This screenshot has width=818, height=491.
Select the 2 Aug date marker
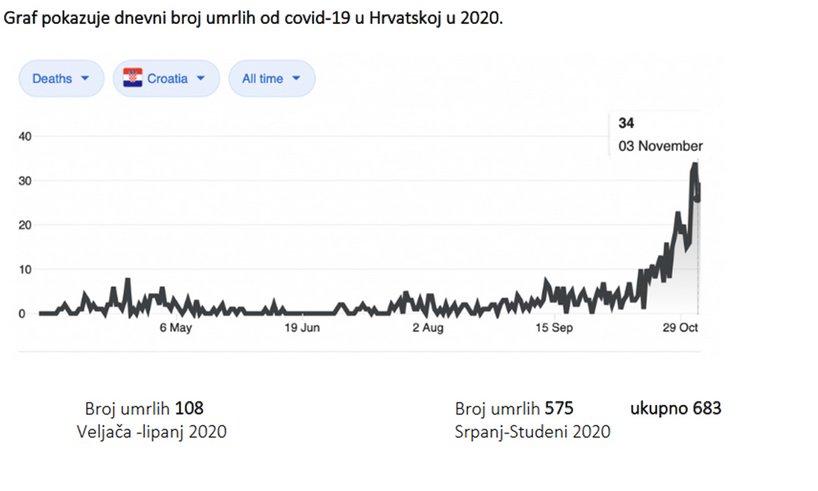[427, 328]
